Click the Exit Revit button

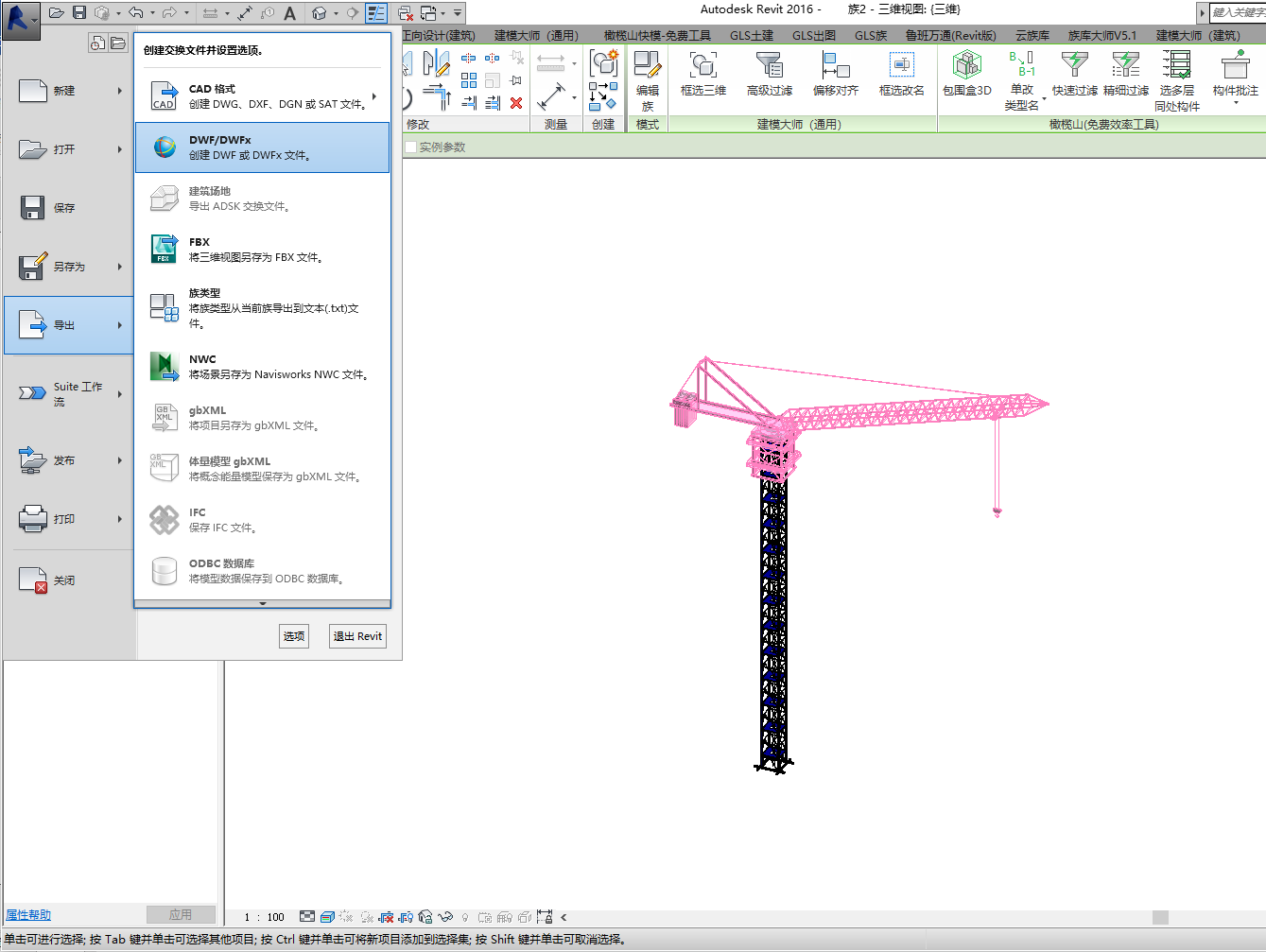tap(357, 636)
